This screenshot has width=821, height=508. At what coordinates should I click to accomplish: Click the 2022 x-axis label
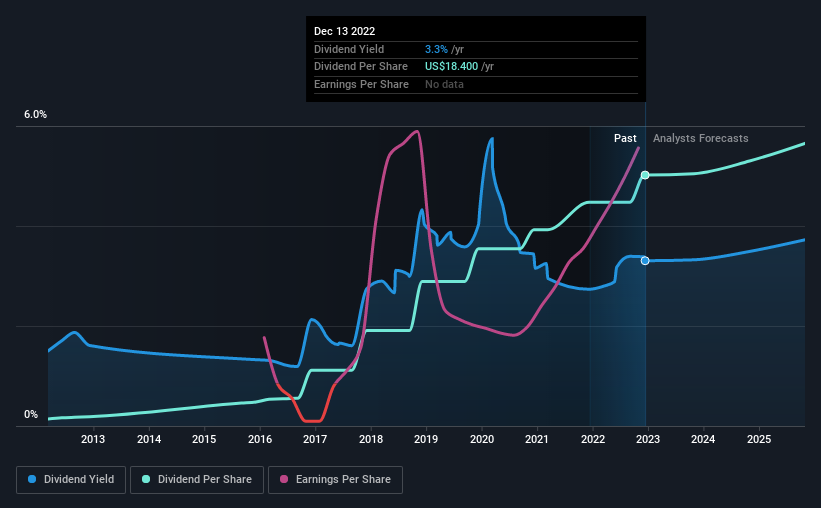point(593,439)
